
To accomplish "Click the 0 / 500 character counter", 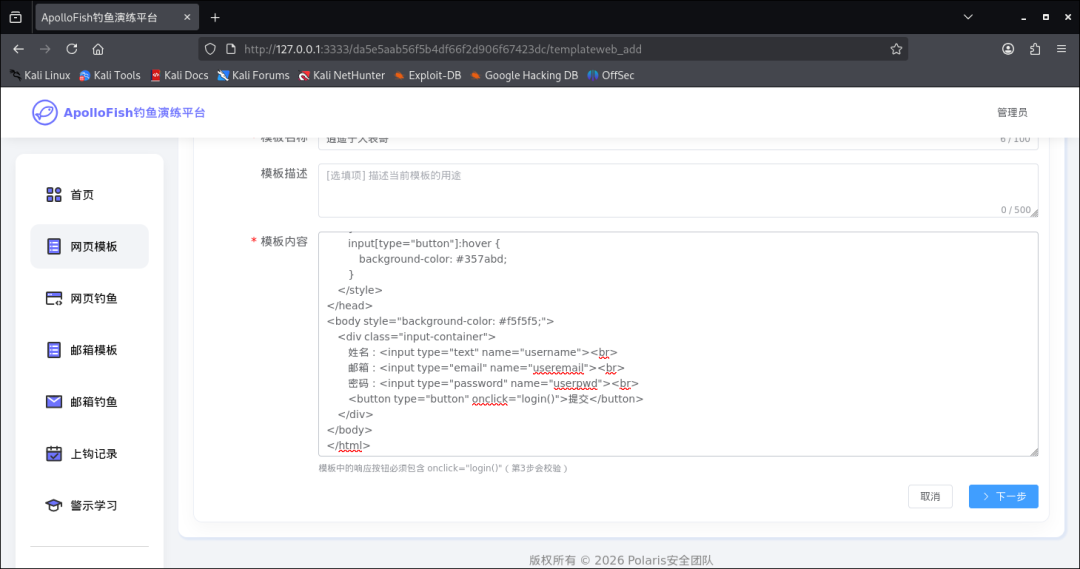I will click(1015, 209).
